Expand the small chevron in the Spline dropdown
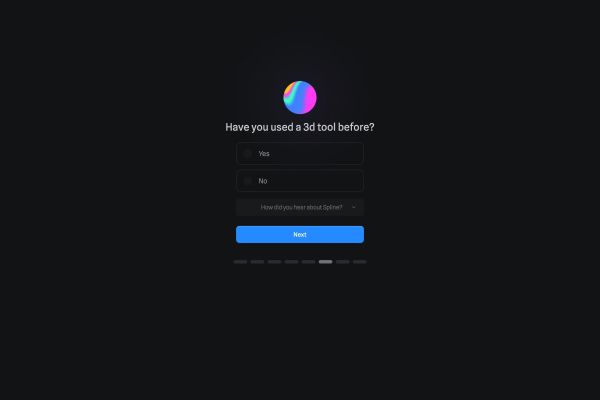600x400 pixels. [354, 207]
